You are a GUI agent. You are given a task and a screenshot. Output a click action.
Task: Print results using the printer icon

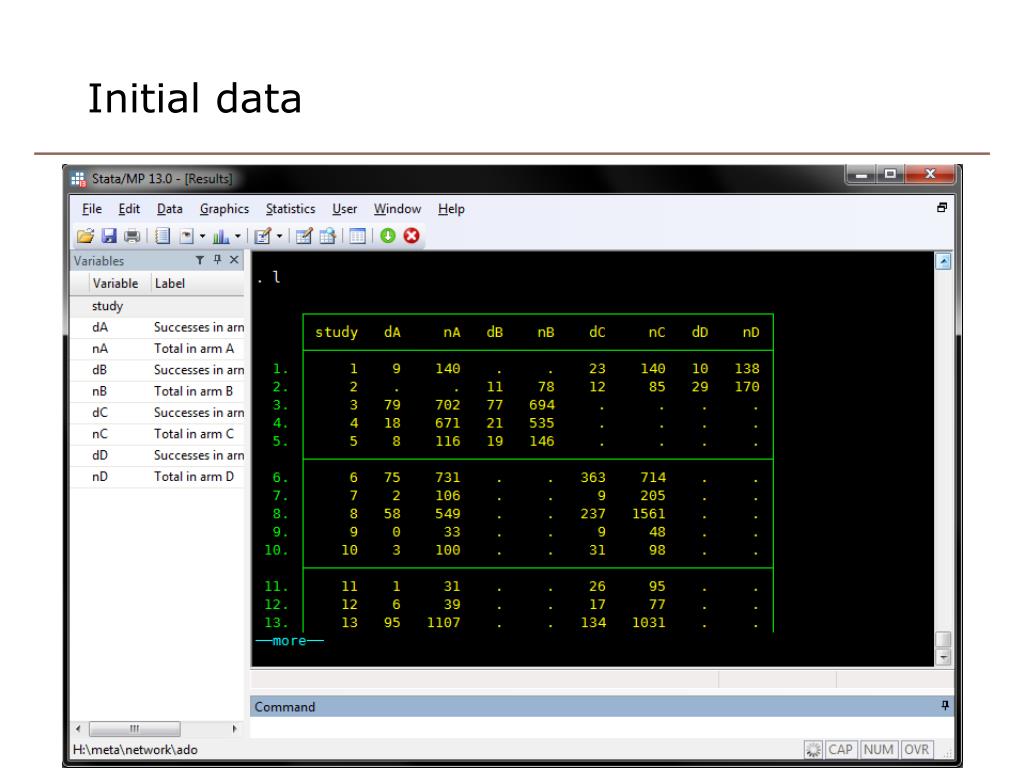[x=132, y=236]
